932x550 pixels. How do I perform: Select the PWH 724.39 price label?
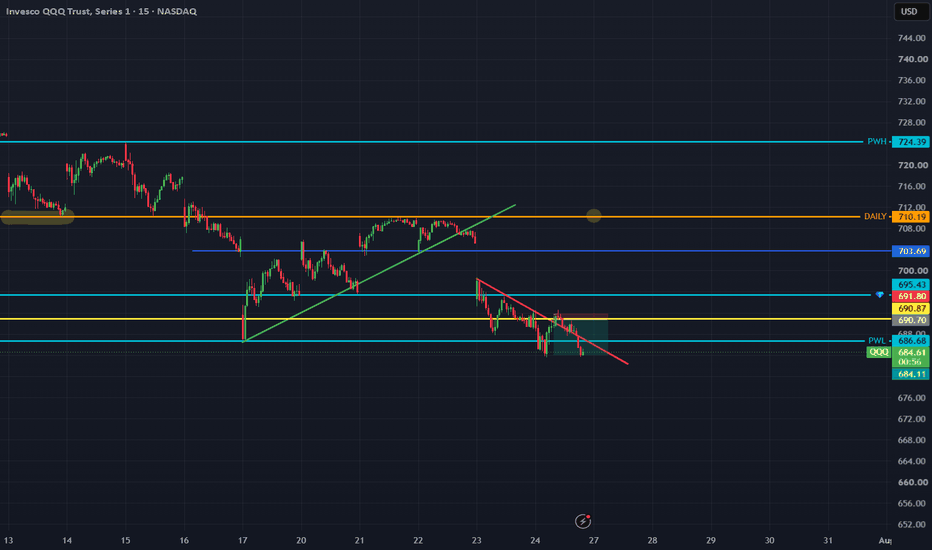910,142
